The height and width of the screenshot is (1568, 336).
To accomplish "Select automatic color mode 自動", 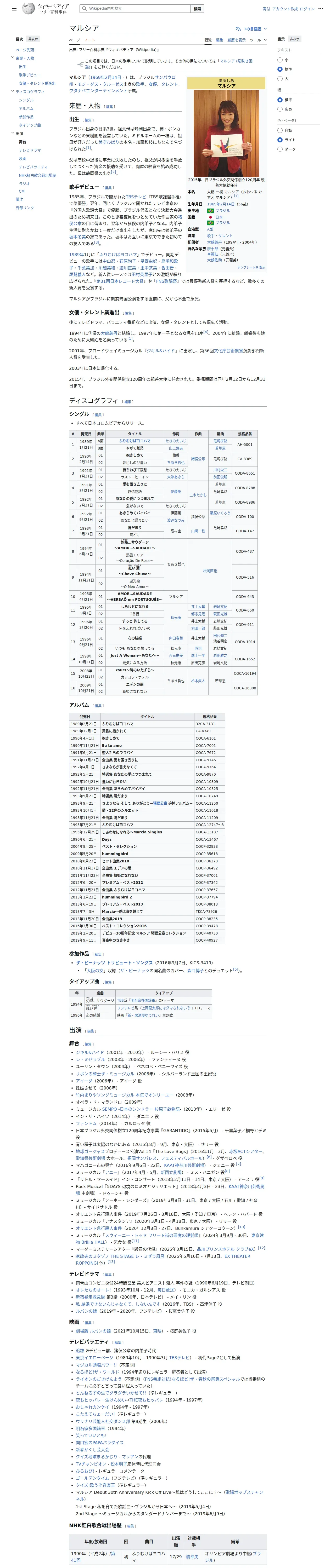I will point(280,130).
